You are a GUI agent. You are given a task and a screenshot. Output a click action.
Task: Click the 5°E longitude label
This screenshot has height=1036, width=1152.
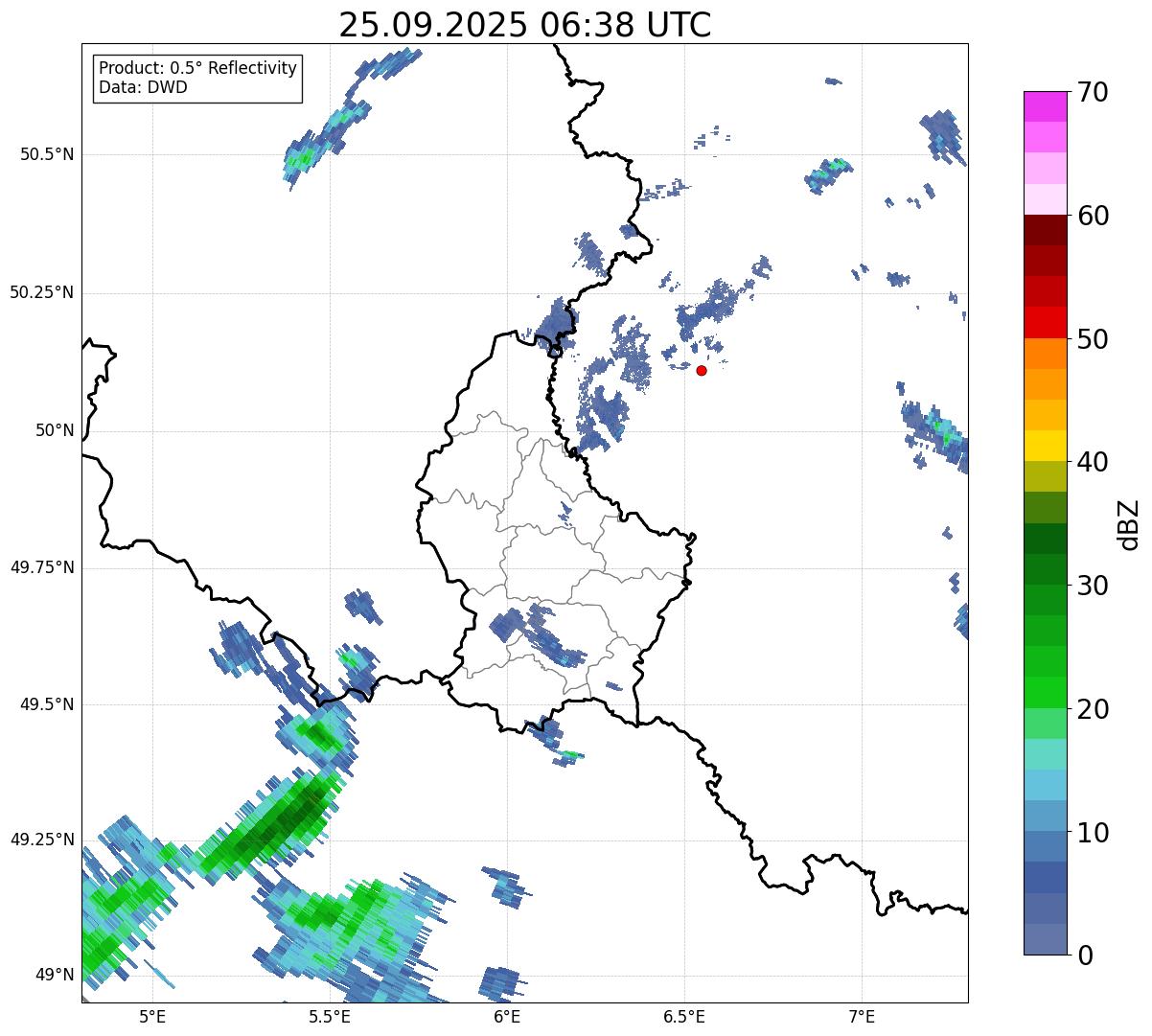point(152,1016)
